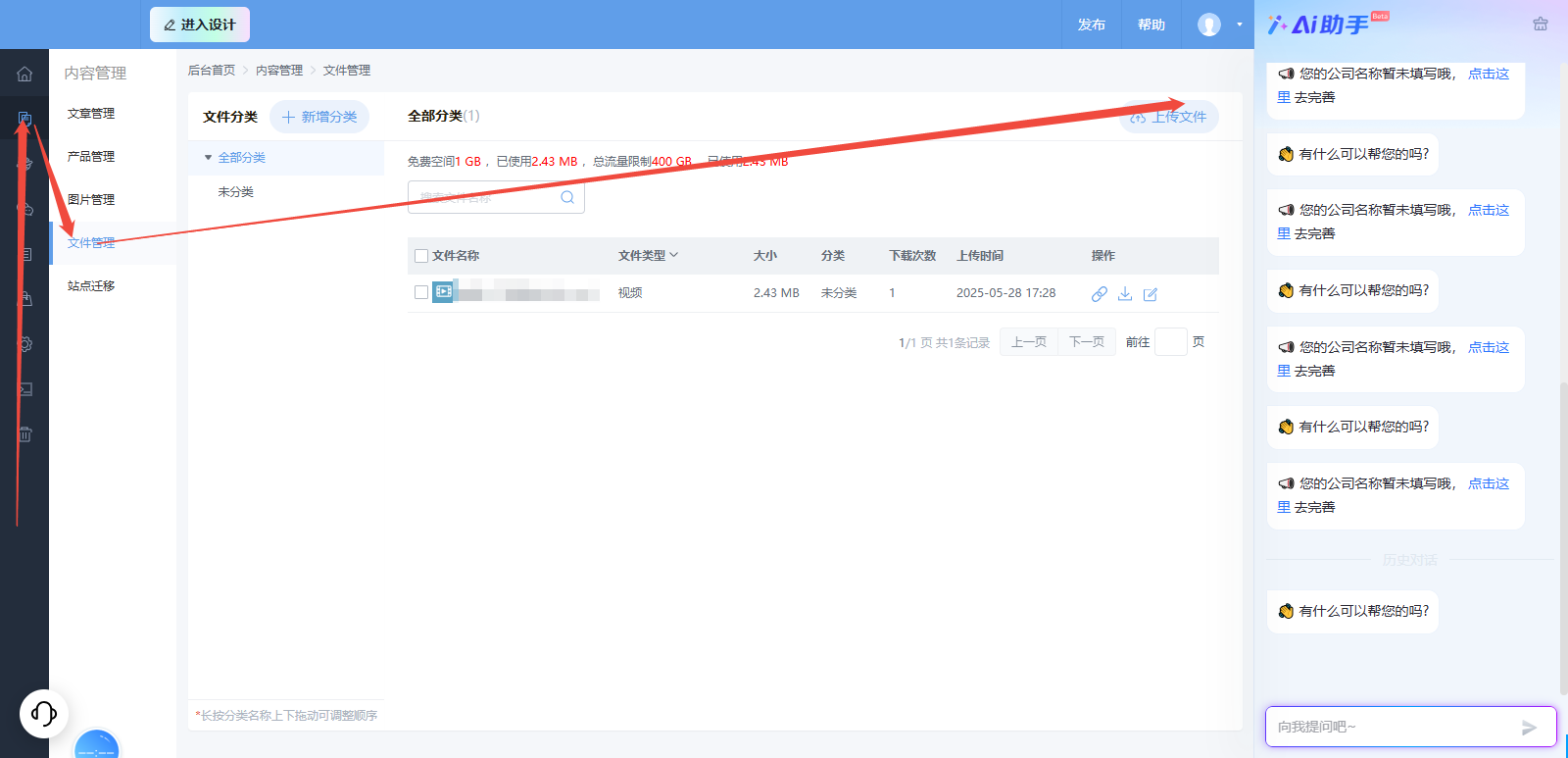Click the 视频 file type cell
This screenshot has width=1568, height=758.
point(630,293)
